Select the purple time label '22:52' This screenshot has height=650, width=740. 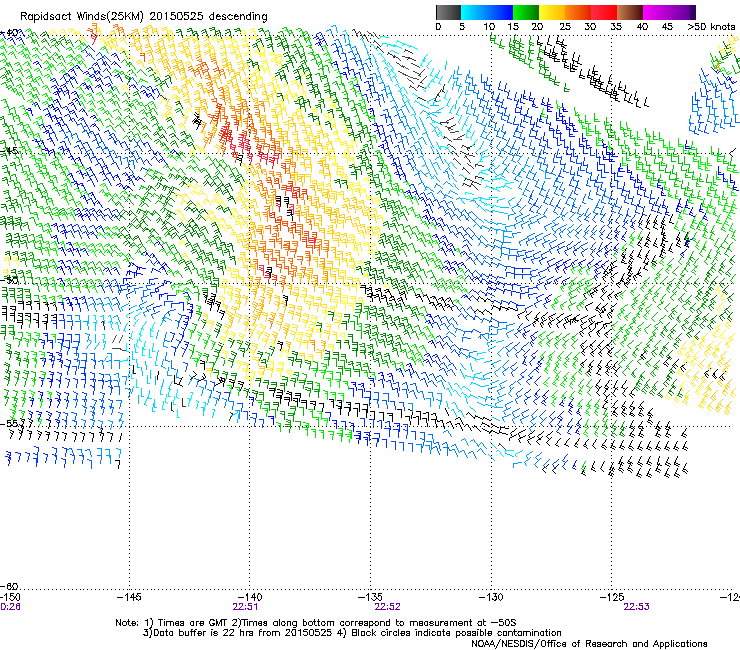387,607
